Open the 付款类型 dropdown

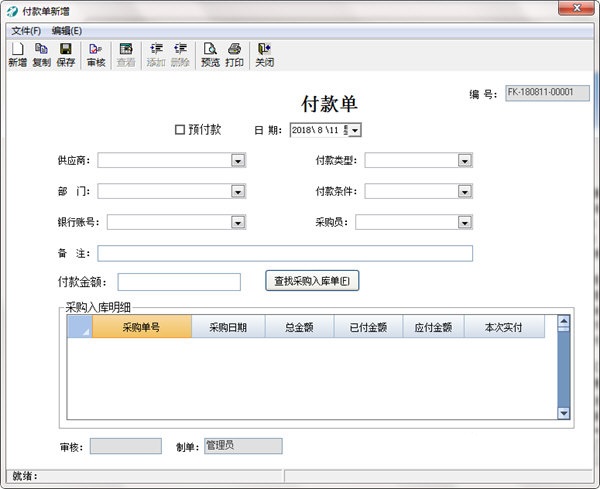click(465, 160)
